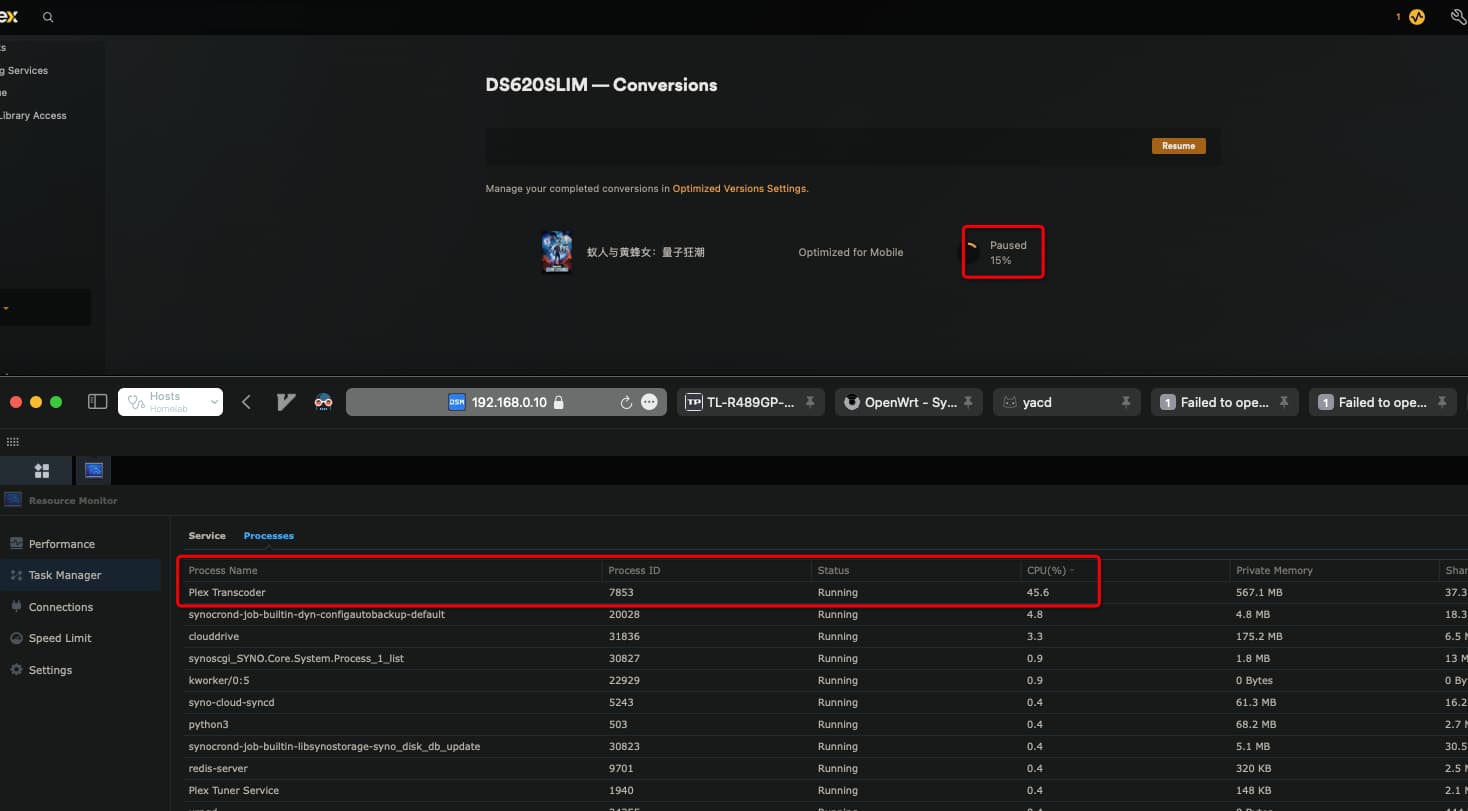Viewport: 1468px width, 811px height.
Task: Click the pin icon on the first Failed to open tab
Action: point(1283,402)
